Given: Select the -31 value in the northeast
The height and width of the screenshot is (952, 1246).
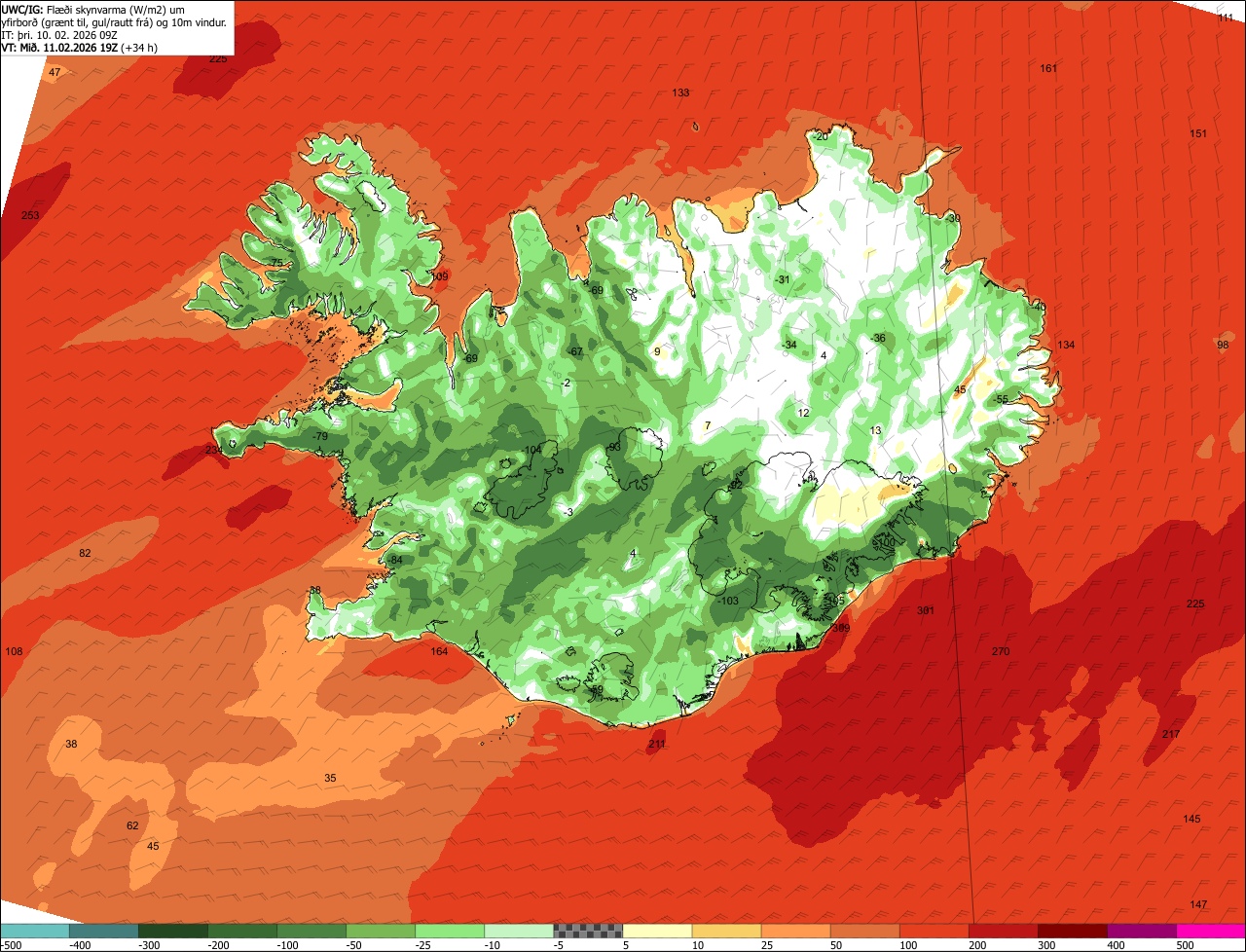Looking at the screenshot, I should (782, 279).
